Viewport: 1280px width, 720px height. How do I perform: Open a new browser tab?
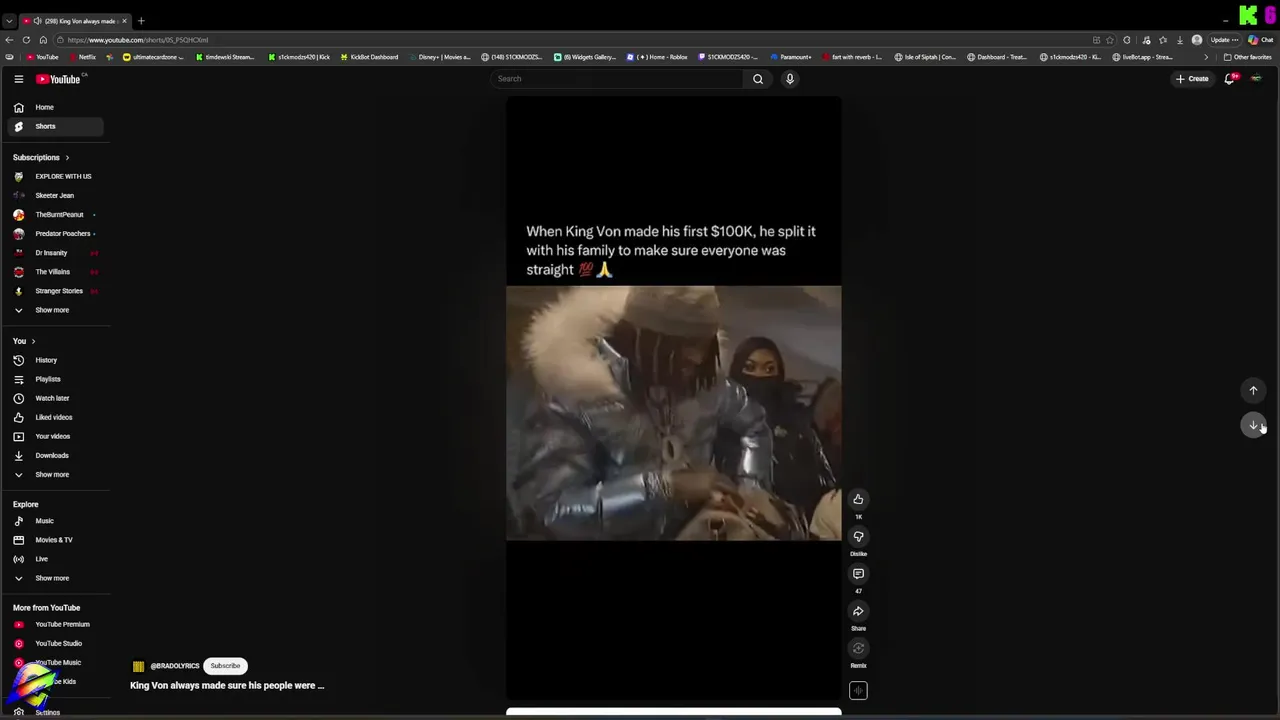click(x=141, y=21)
